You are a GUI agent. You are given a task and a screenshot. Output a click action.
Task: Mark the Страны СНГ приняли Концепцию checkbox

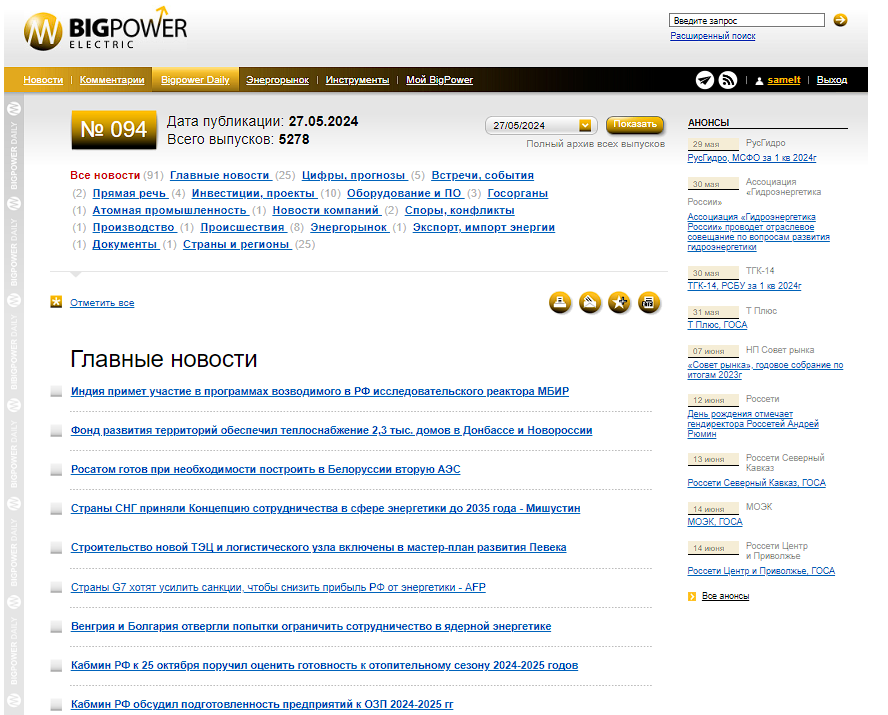(x=56, y=508)
